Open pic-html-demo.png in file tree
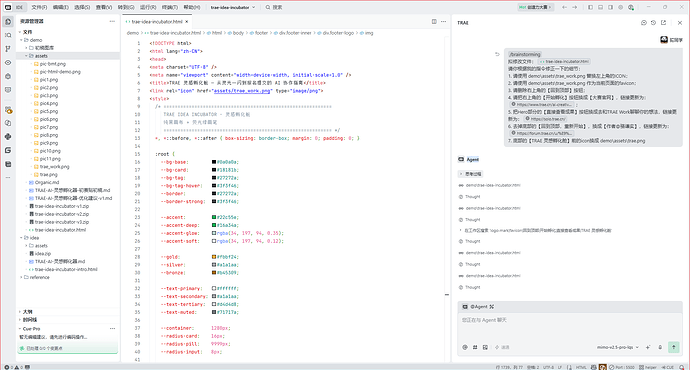Image resolution: width=690 pixels, height=370 pixels. [x=60, y=72]
